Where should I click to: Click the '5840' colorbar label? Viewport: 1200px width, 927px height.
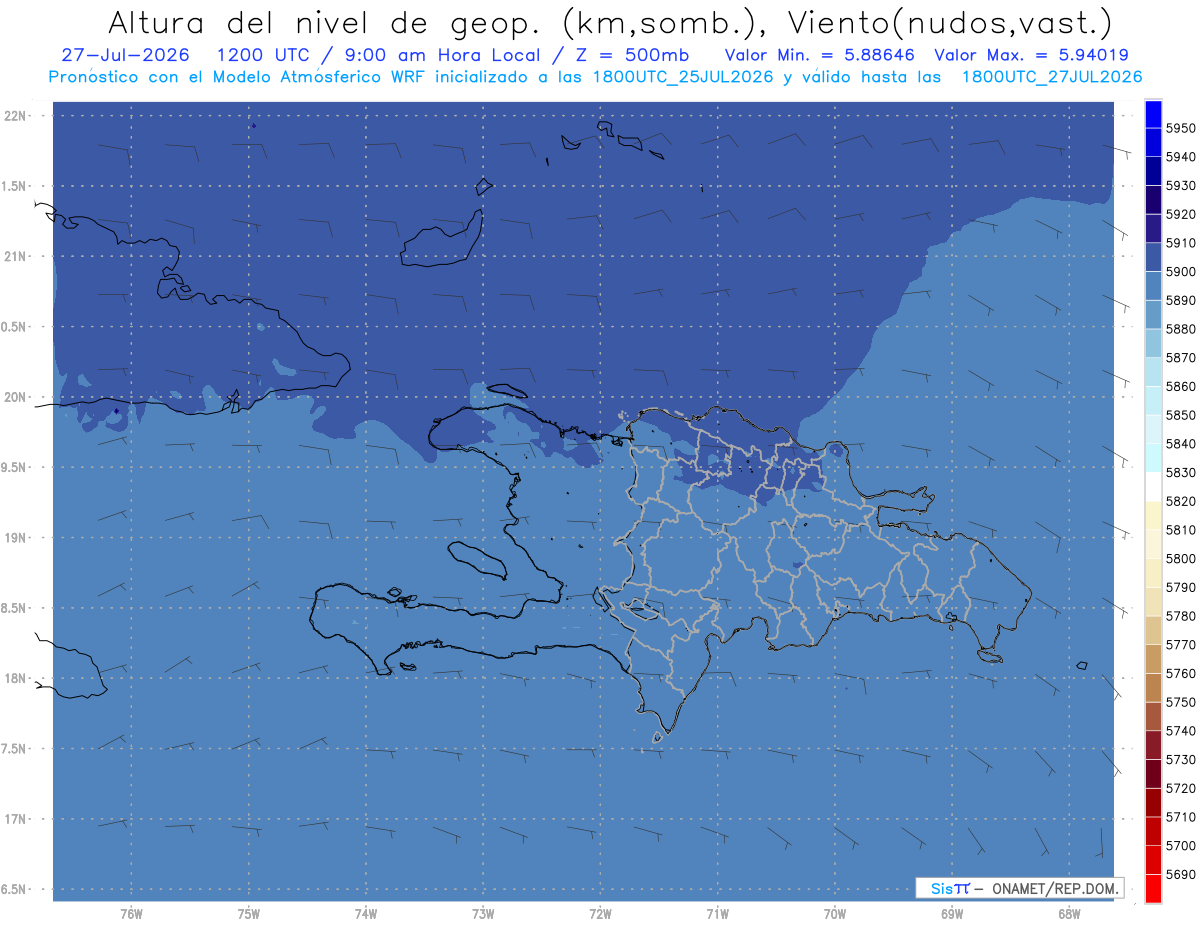(1181, 444)
